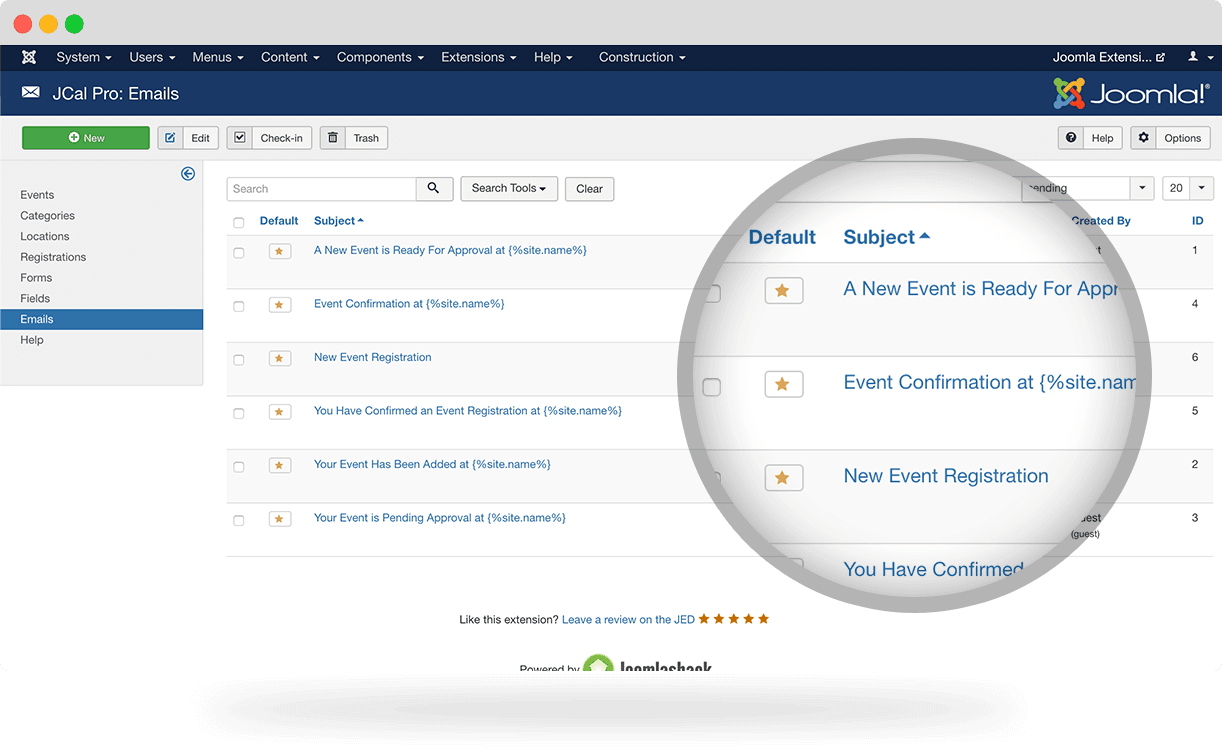
Task: Collapse the sidebar with the arrow icon
Action: (x=188, y=174)
